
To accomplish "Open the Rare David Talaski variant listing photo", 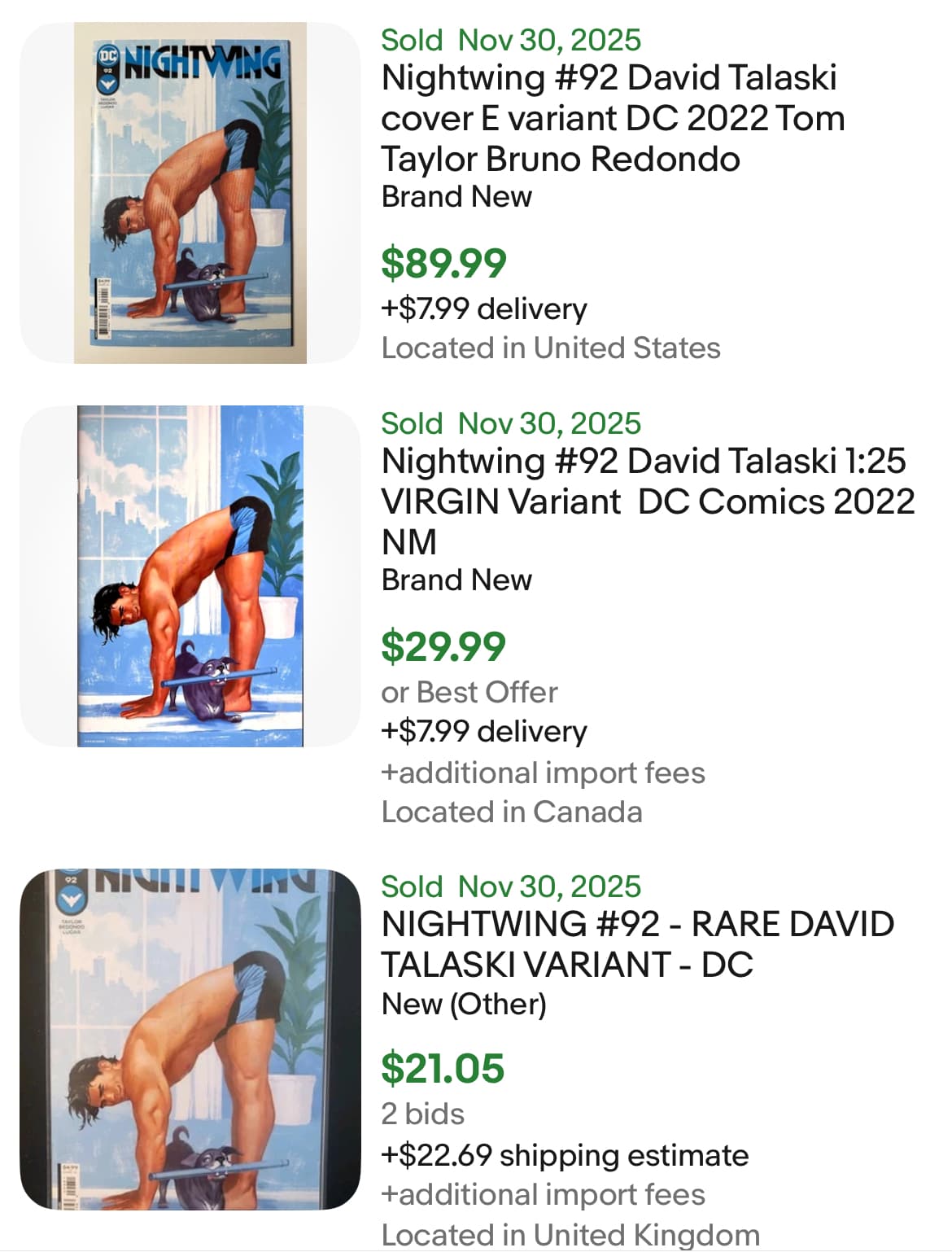I will pos(190,1040).
